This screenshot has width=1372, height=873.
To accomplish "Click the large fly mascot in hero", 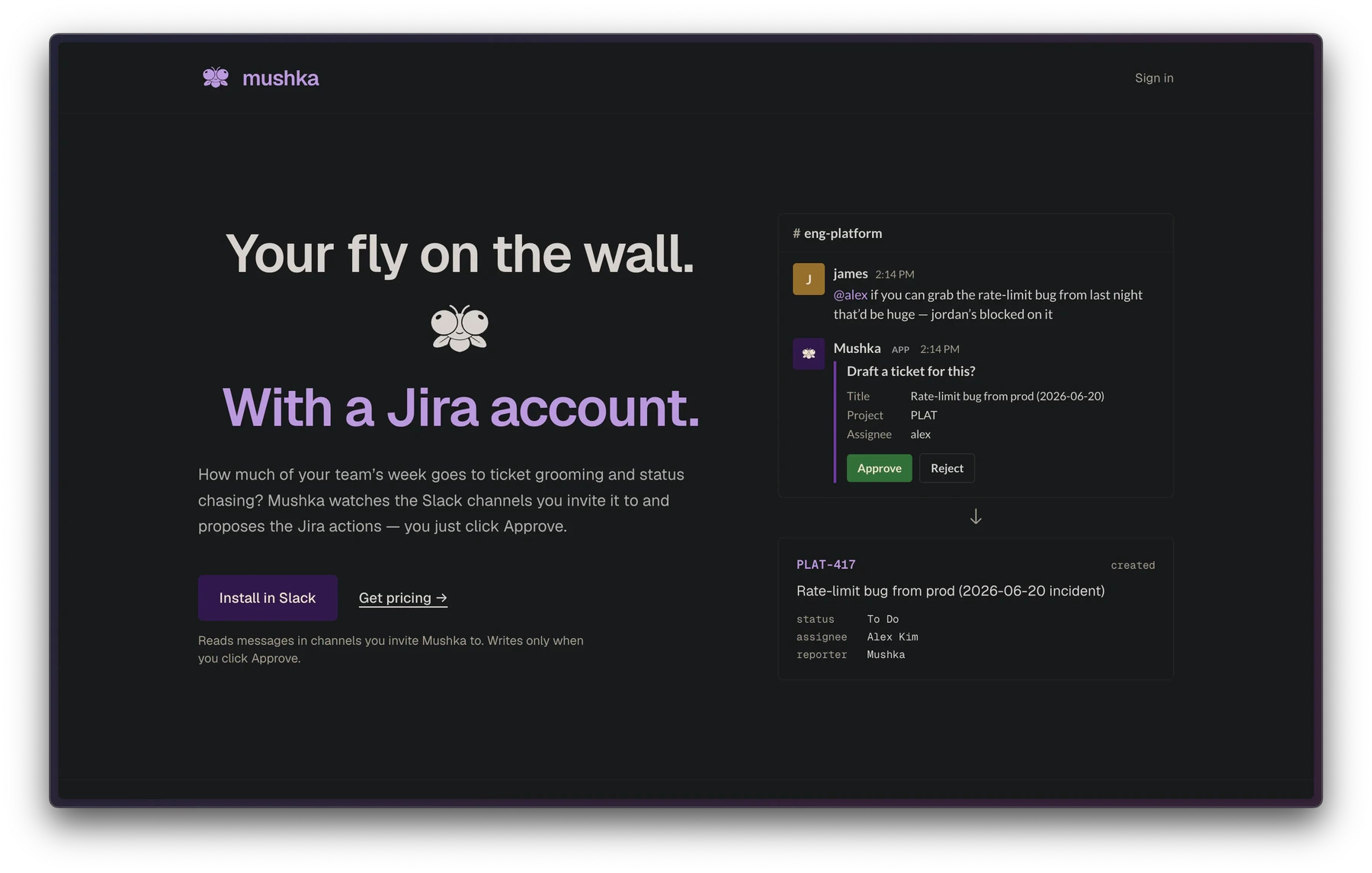I will (x=460, y=329).
